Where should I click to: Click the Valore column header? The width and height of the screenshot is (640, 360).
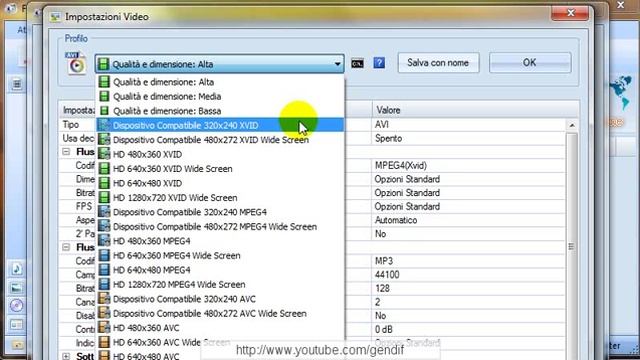click(x=475, y=110)
